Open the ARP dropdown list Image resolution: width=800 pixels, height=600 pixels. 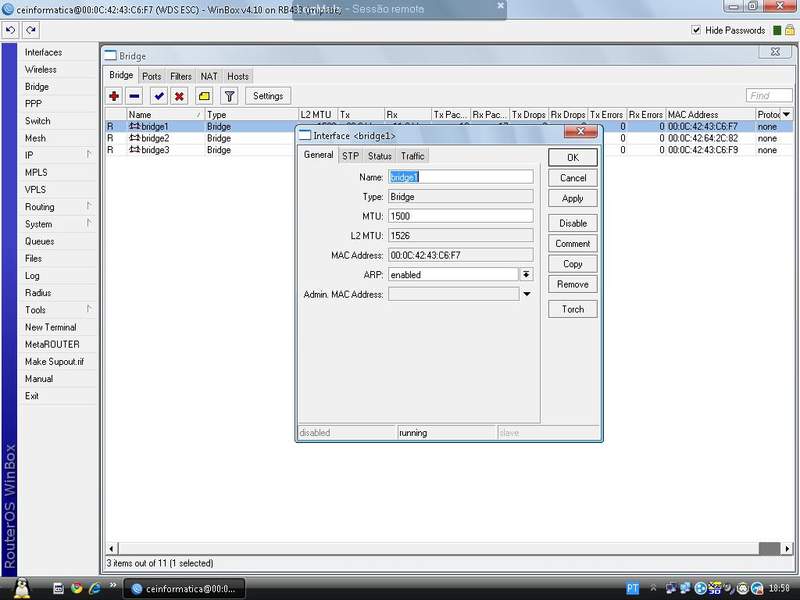point(526,274)
